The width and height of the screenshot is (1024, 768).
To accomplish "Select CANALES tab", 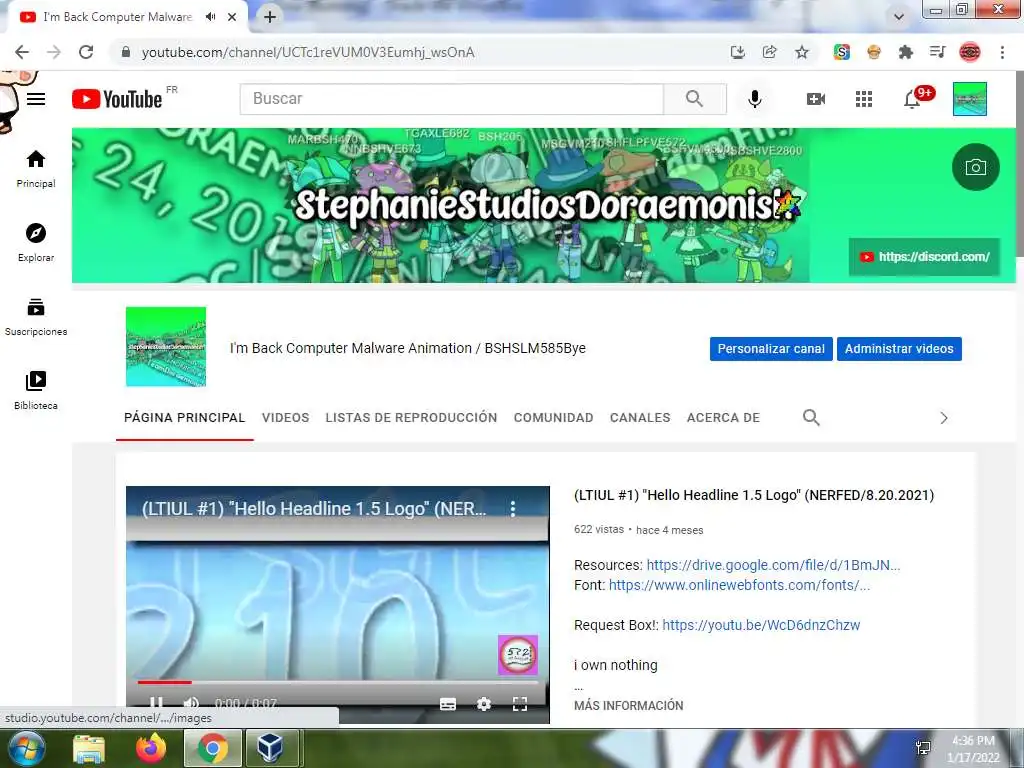I will coord(640,417).
